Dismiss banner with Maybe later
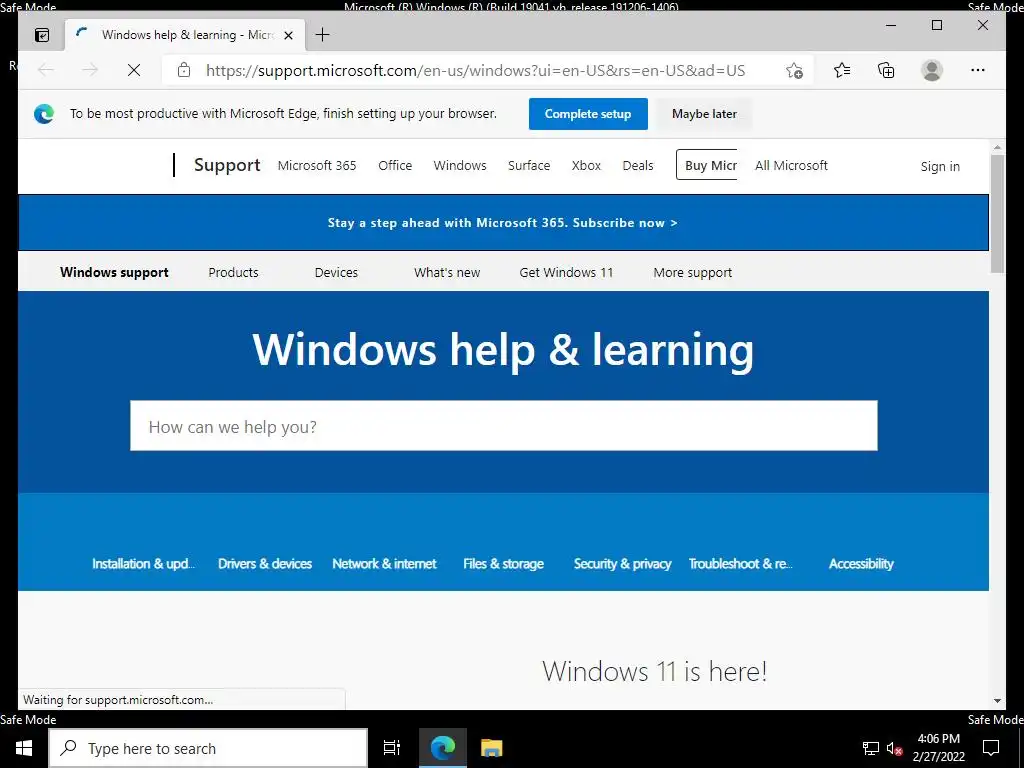The width and height of the screenshot is (1024, 768). [704, 114]
